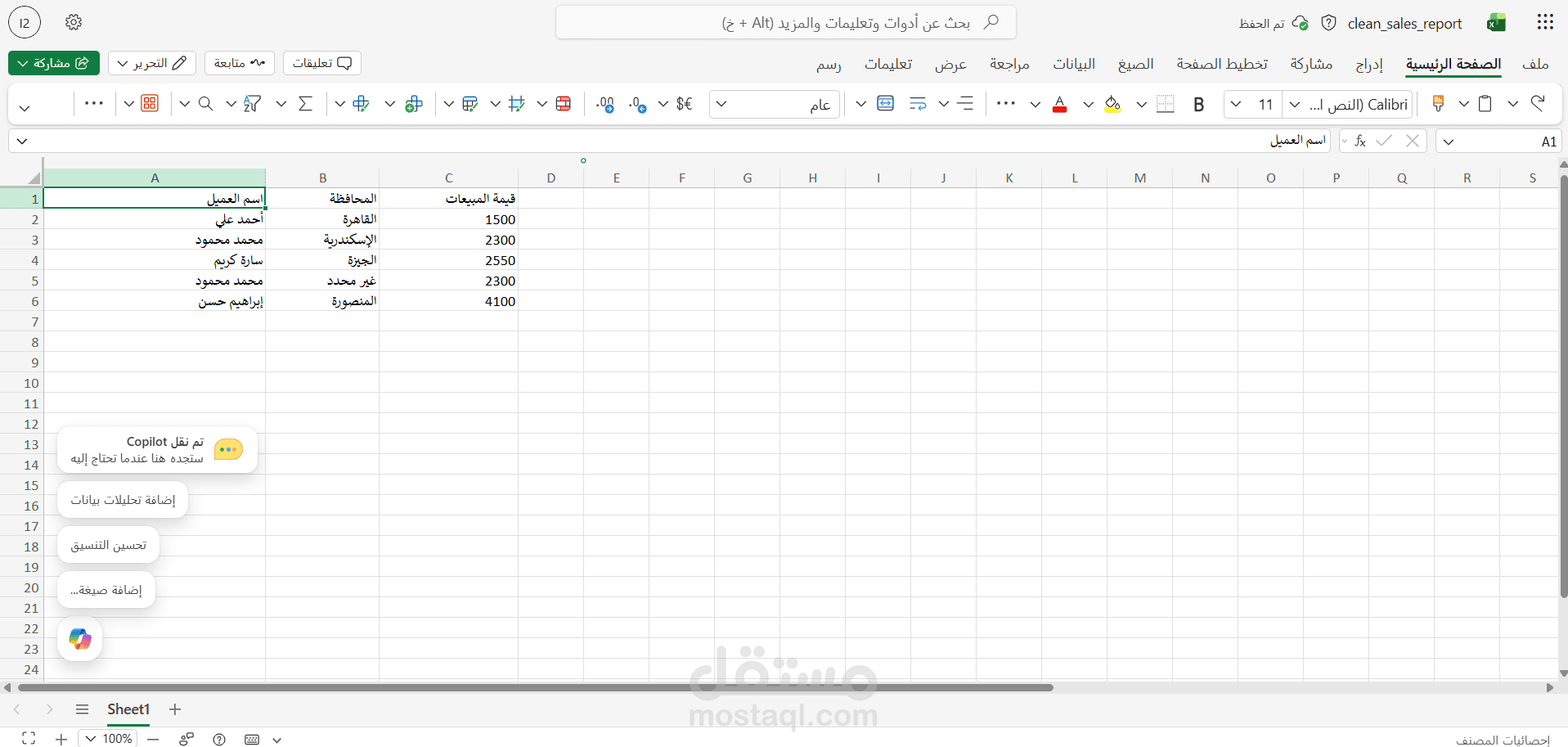Expand the Name Box dropdown arrow

[x=1449, y=142]
